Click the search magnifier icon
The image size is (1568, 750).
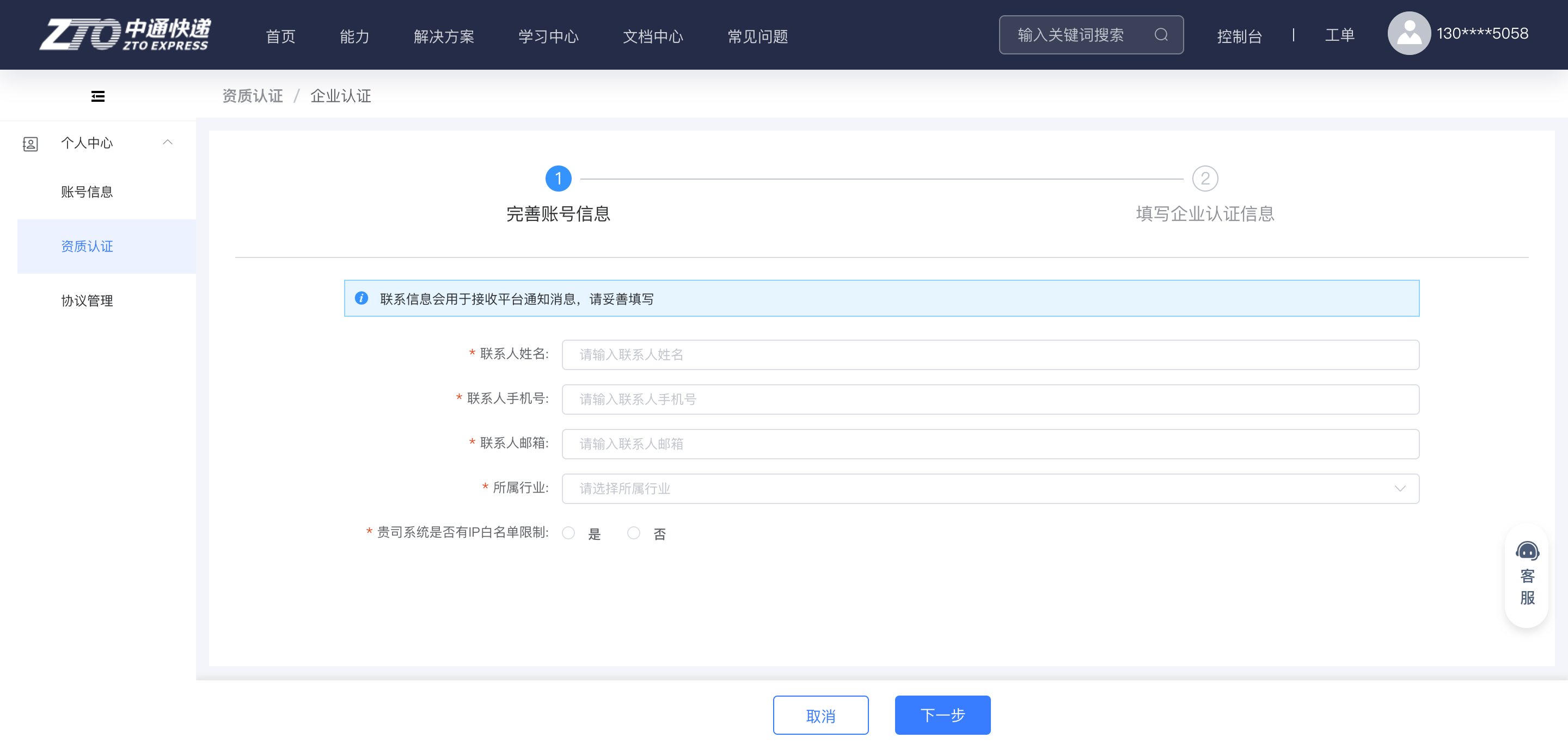coord(1161,35)
